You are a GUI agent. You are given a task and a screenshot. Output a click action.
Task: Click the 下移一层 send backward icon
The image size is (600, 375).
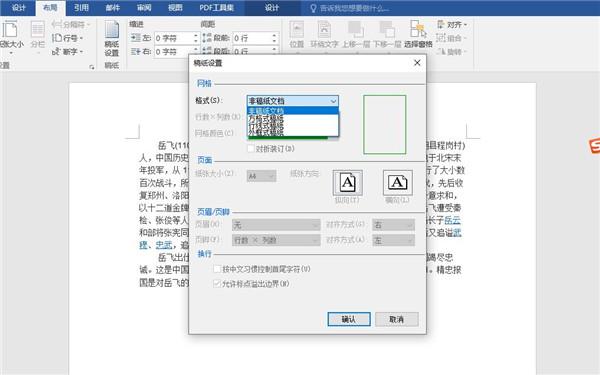click(x=387, y=35)
